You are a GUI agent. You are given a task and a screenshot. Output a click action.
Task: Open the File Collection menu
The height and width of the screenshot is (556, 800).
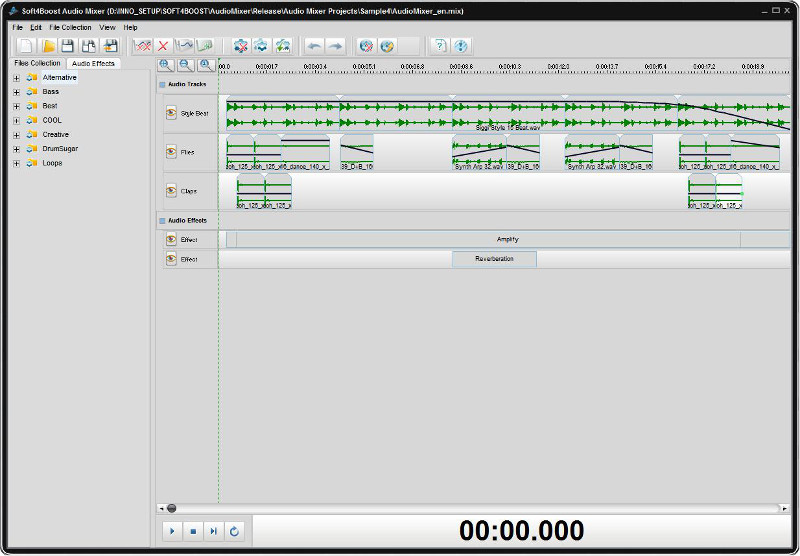(70, 27)
